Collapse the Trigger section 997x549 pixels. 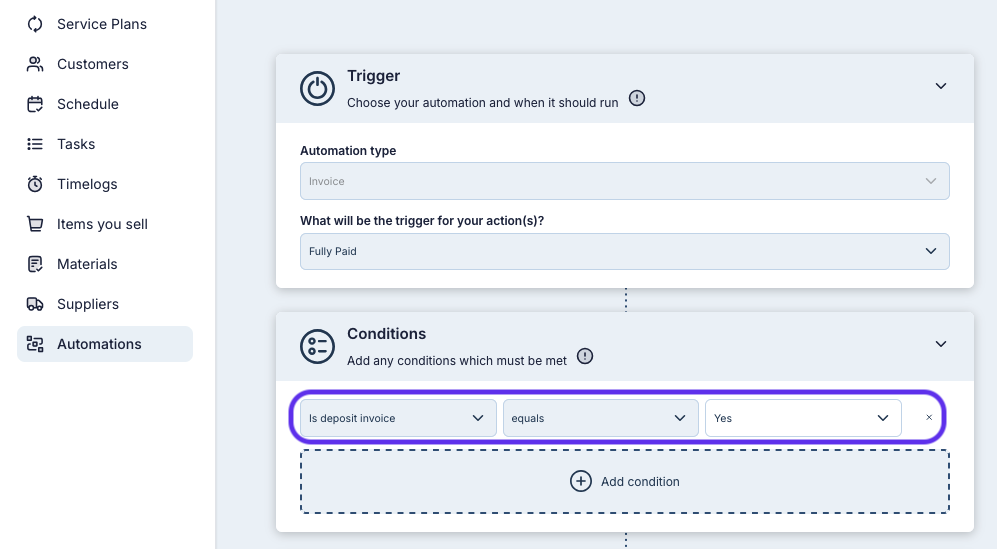(940, 86)
